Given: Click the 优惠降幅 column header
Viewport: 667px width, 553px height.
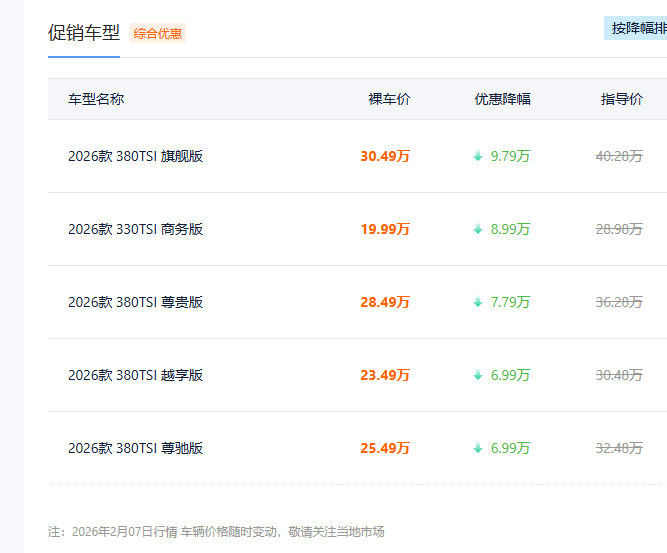Looking at the screenshot, I should (502, 99).
